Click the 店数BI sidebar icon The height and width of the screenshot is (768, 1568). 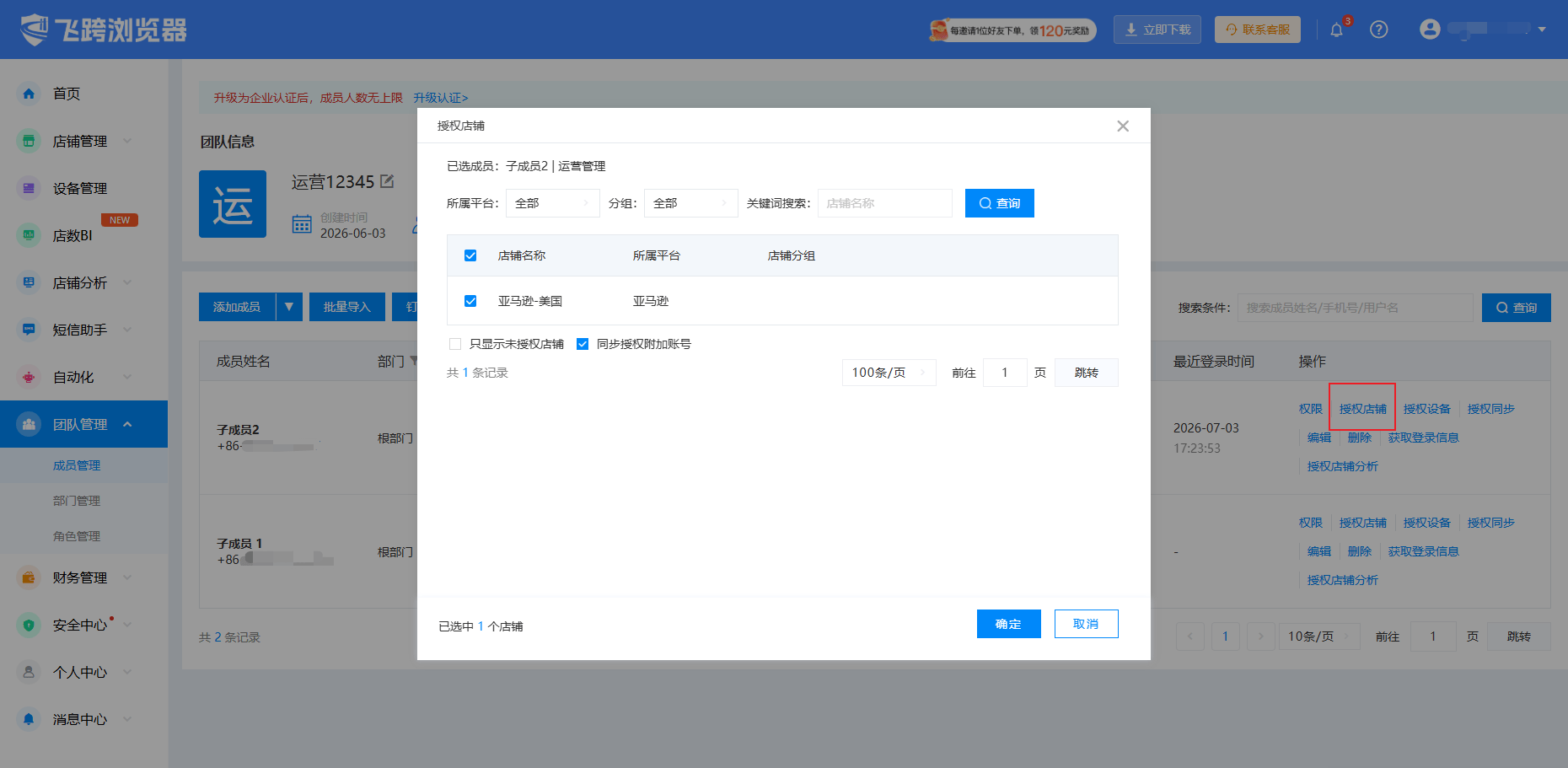tap(29, 235)
